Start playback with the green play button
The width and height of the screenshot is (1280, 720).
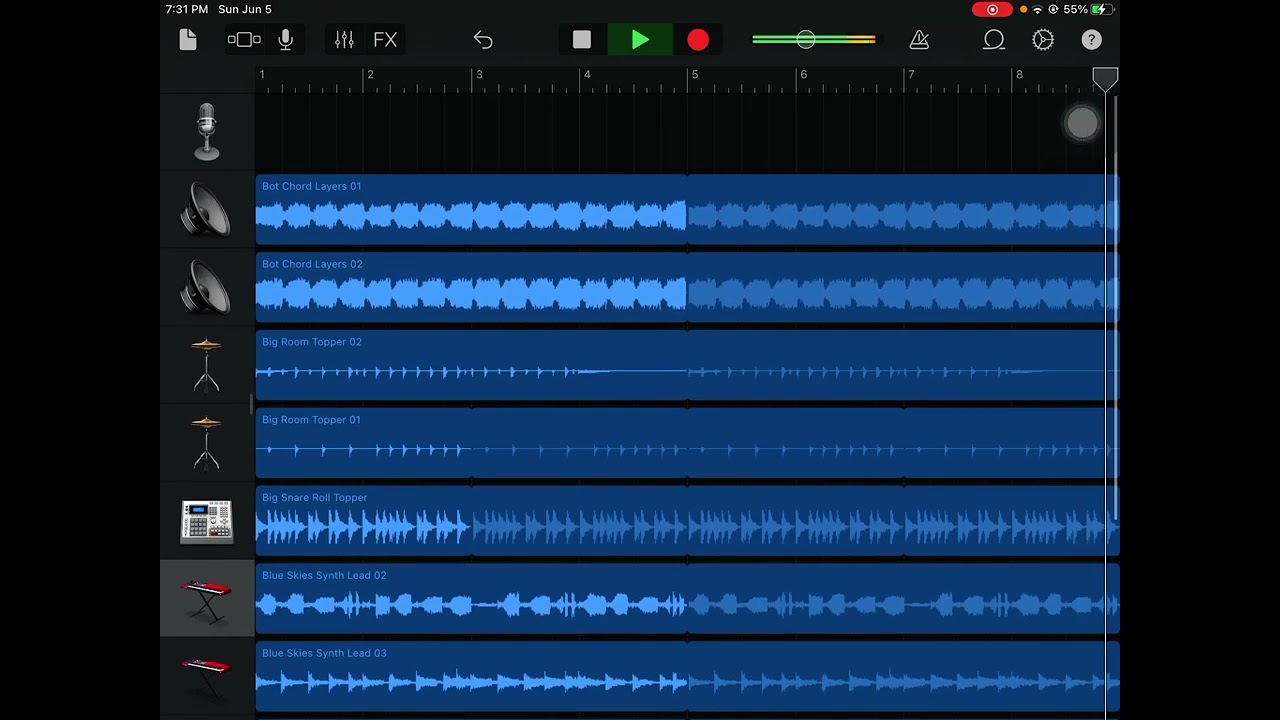coord(640,40)
